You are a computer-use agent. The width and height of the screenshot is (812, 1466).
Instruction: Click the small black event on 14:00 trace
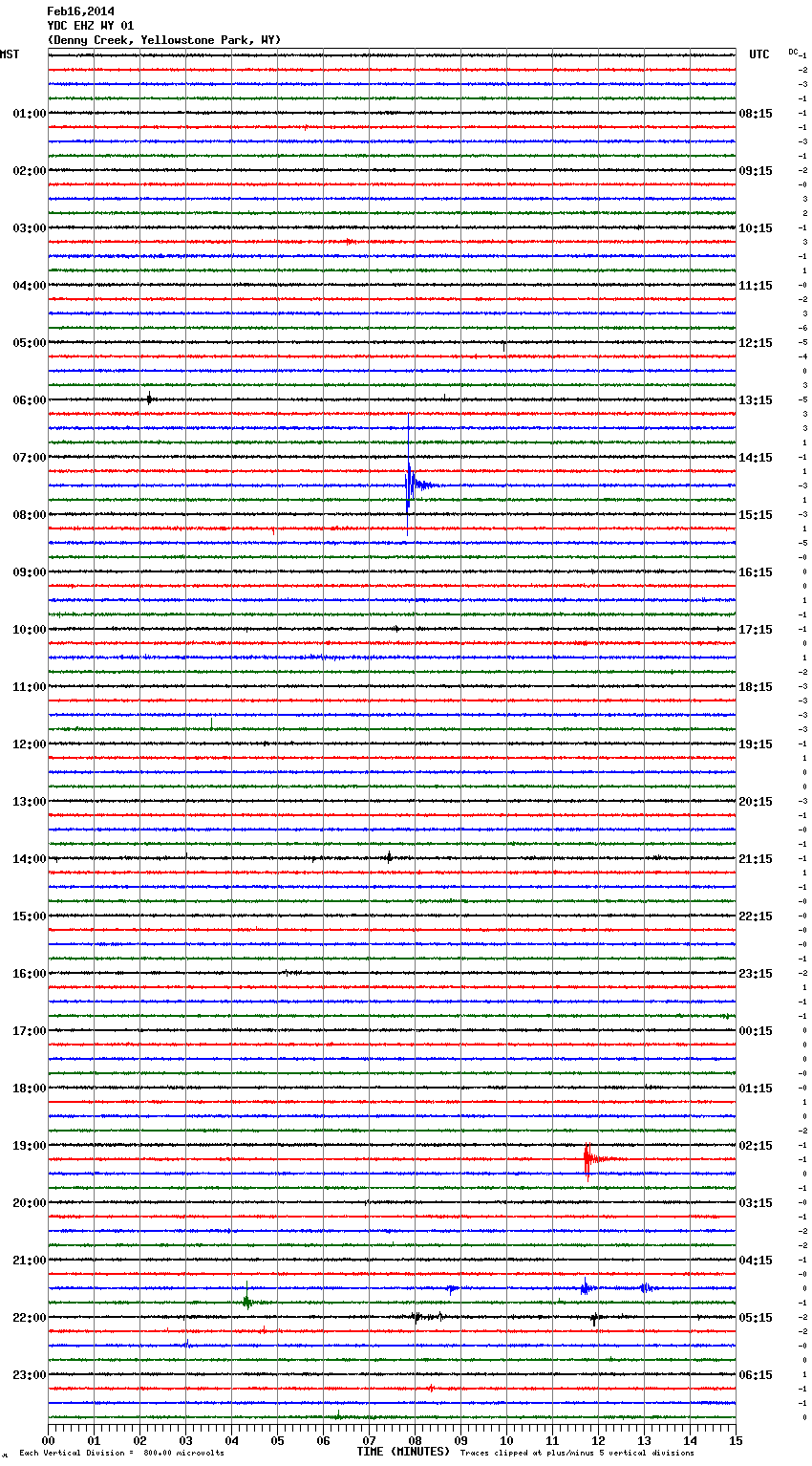click(x=389, y=857)
